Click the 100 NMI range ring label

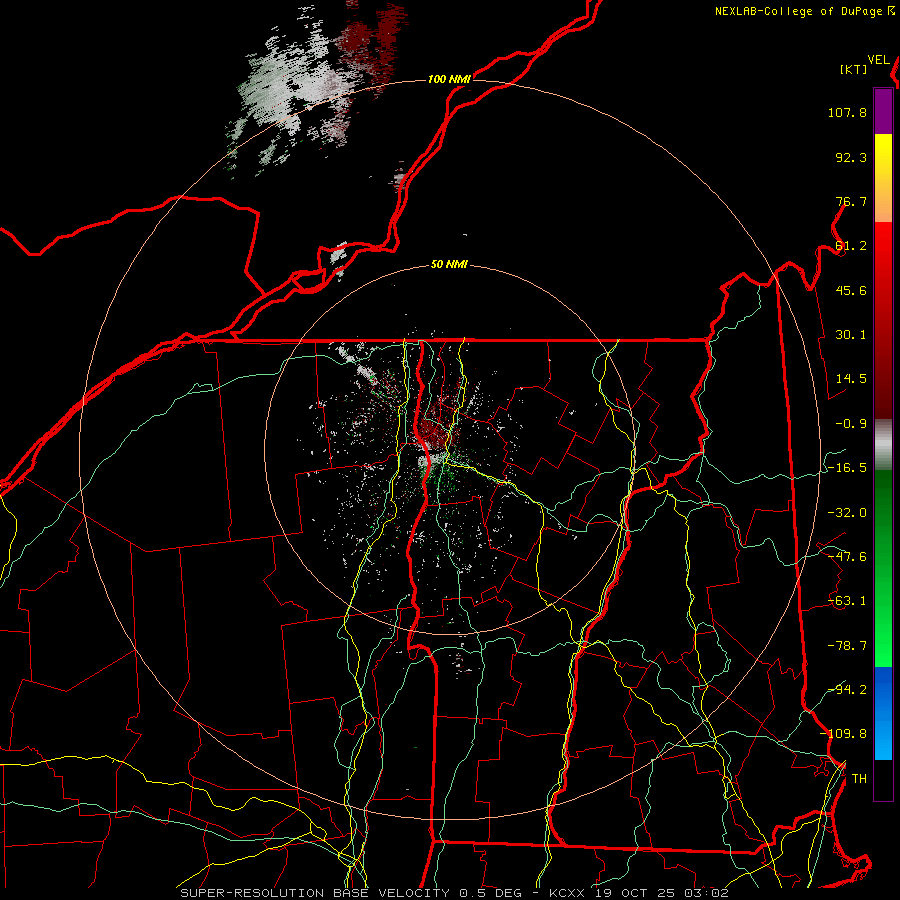coord(449,79)
